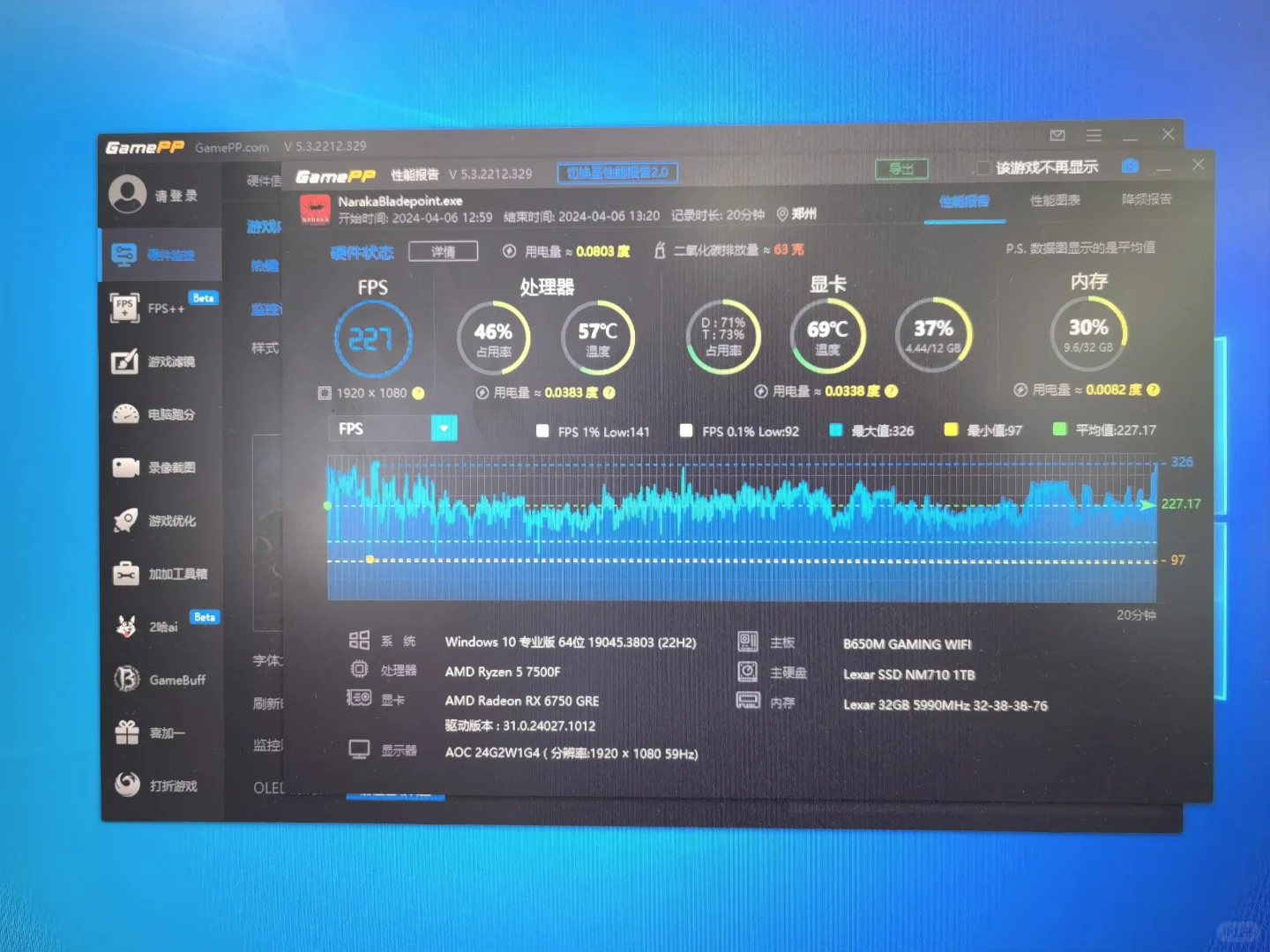Switch to the 性能图表 tab
1270x952 pixels.
click(x=1055, y=200)
